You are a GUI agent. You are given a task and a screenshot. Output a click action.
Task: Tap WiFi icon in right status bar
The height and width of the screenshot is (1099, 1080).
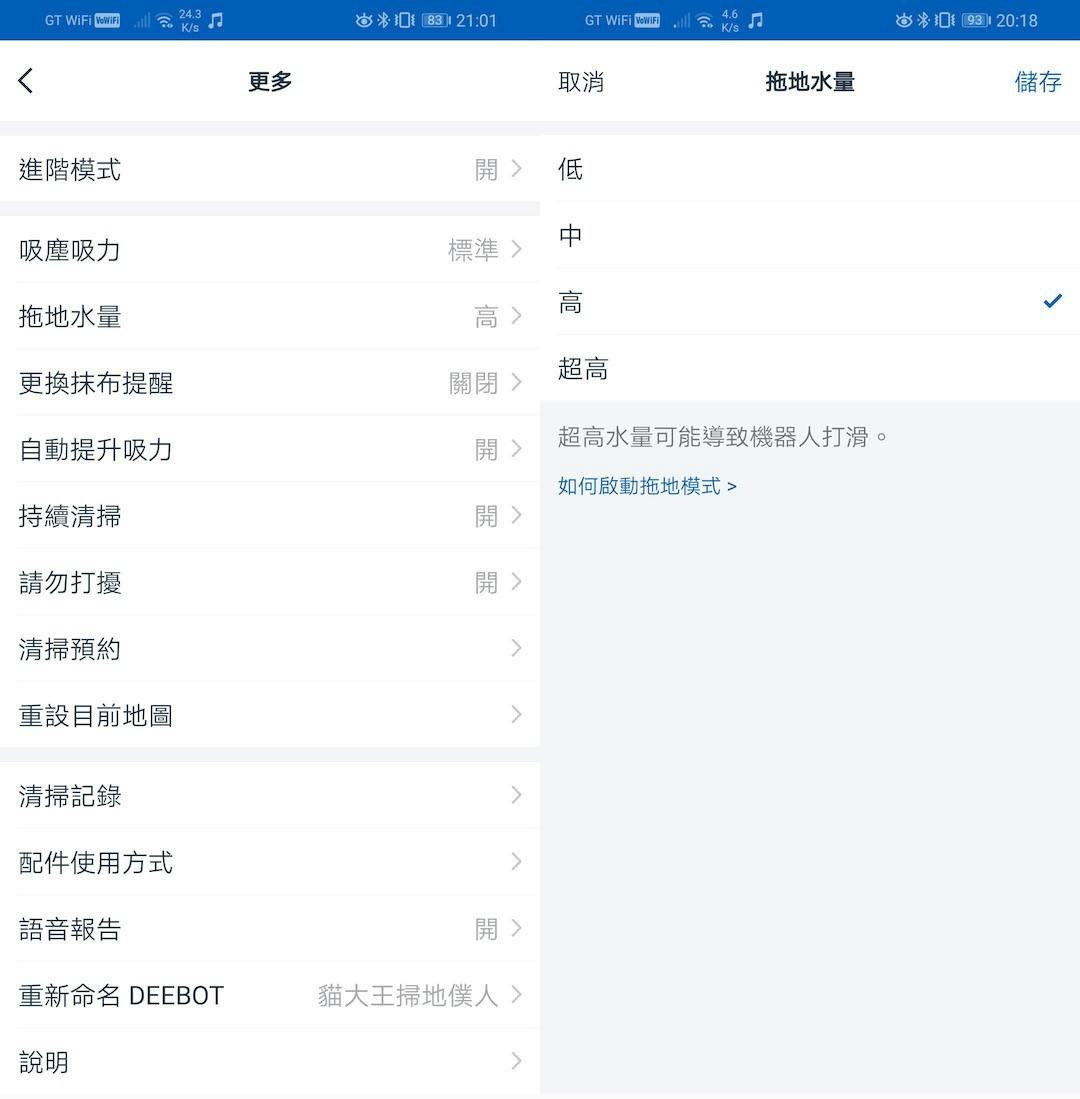point(704,20)
